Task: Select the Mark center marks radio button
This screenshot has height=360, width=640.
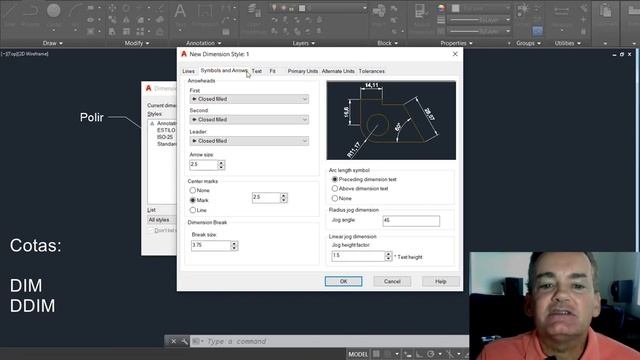Action: click(193, 200)
